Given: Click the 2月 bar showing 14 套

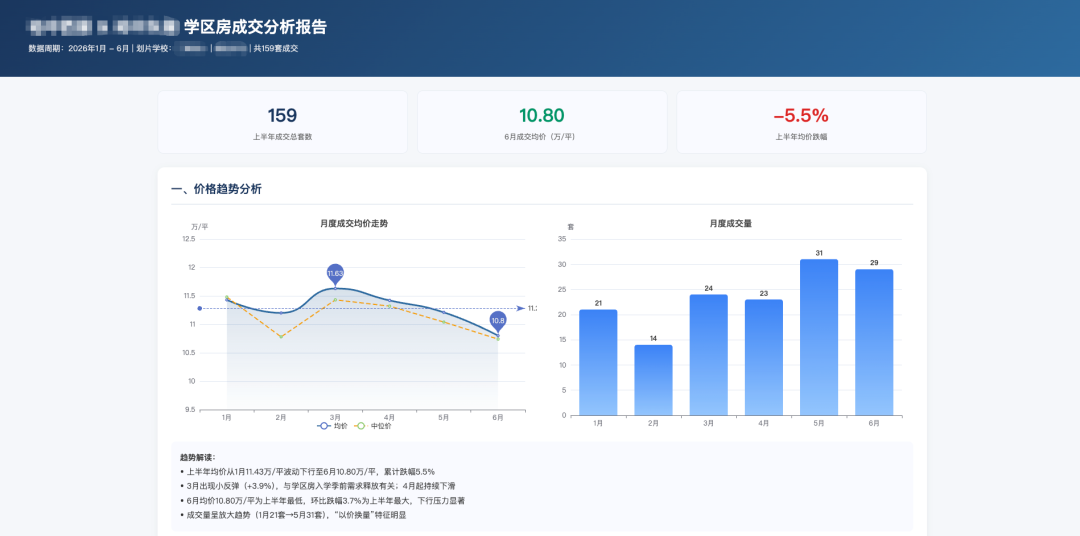Looking at the screenshot, I should coord(653,380).
